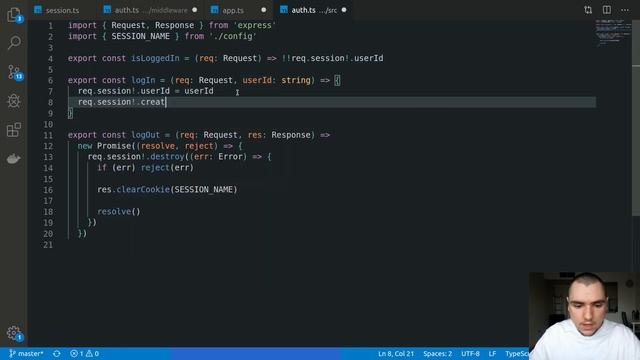Open the Search view in activity bar

tap(13, 42)
